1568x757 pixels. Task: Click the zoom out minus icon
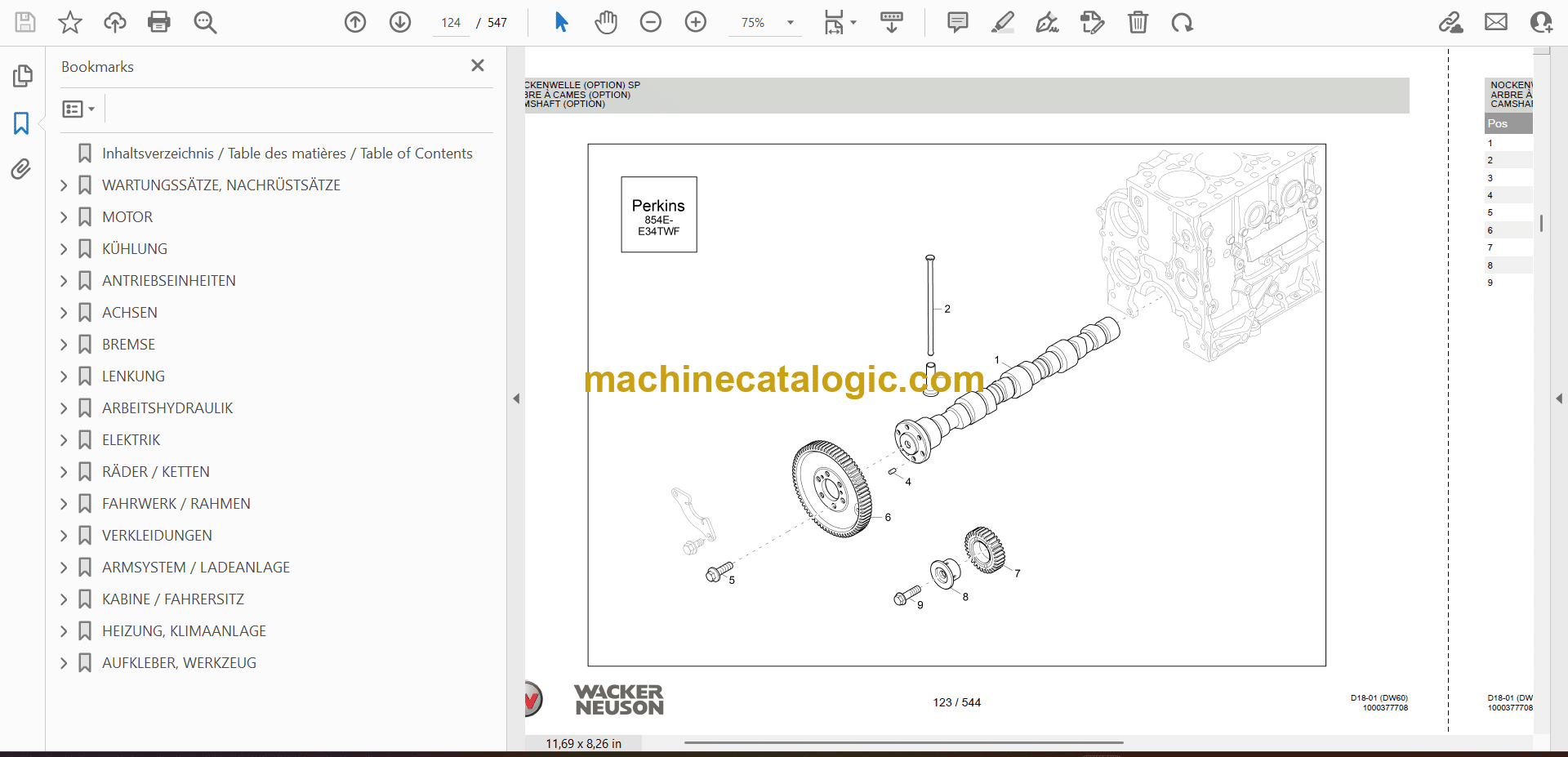coord(651,22)
